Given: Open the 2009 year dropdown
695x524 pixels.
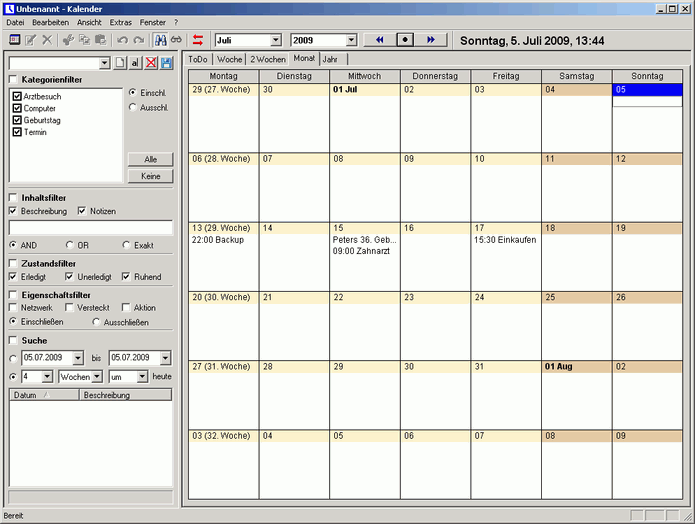Looking at the screenshot, I should (351, 40).
